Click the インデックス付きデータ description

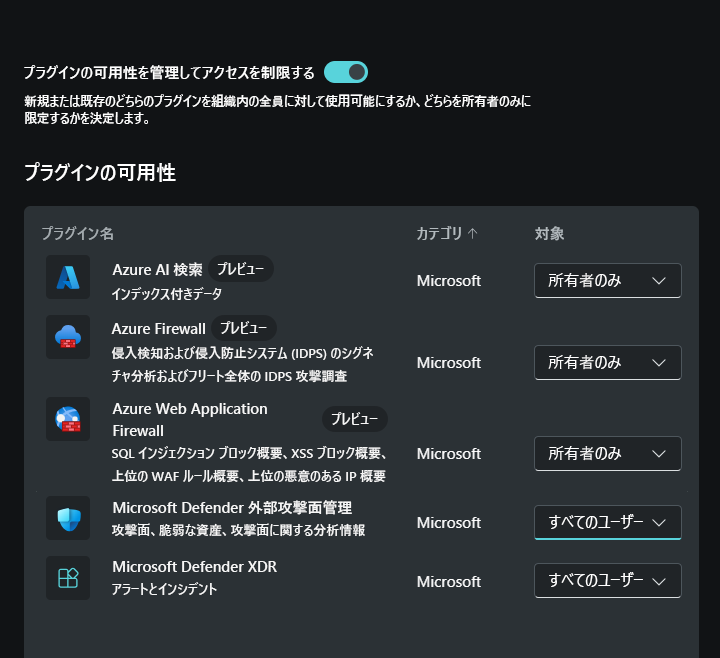(167, 294)
